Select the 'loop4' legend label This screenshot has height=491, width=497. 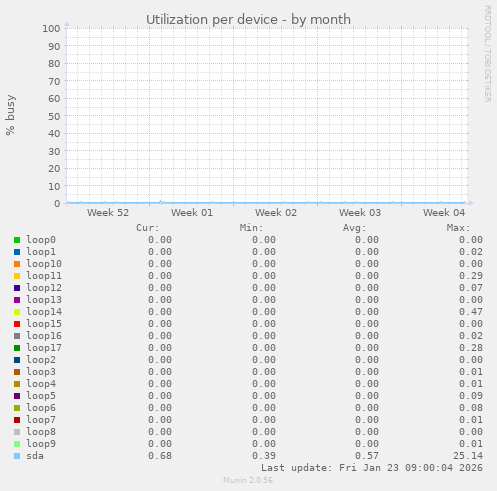[41, 384]
